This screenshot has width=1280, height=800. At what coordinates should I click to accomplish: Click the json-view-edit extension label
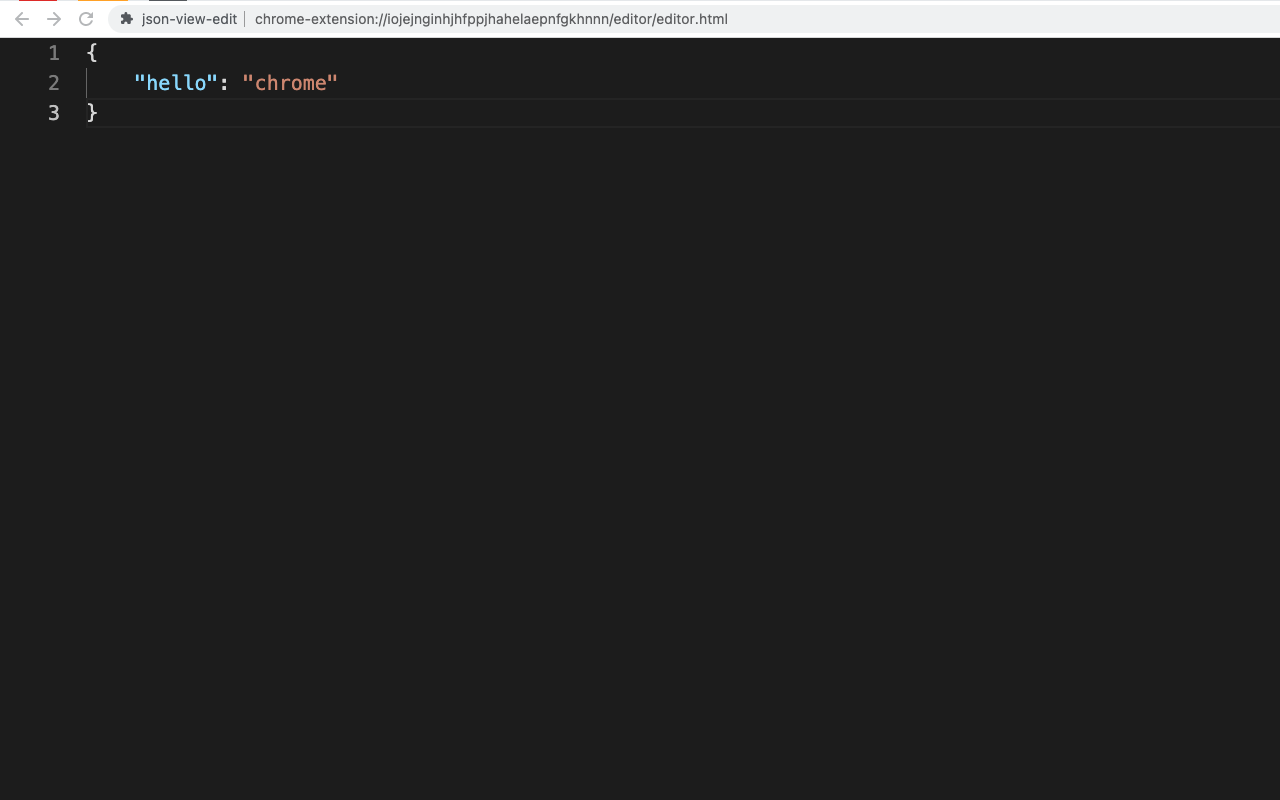[189, 19]
